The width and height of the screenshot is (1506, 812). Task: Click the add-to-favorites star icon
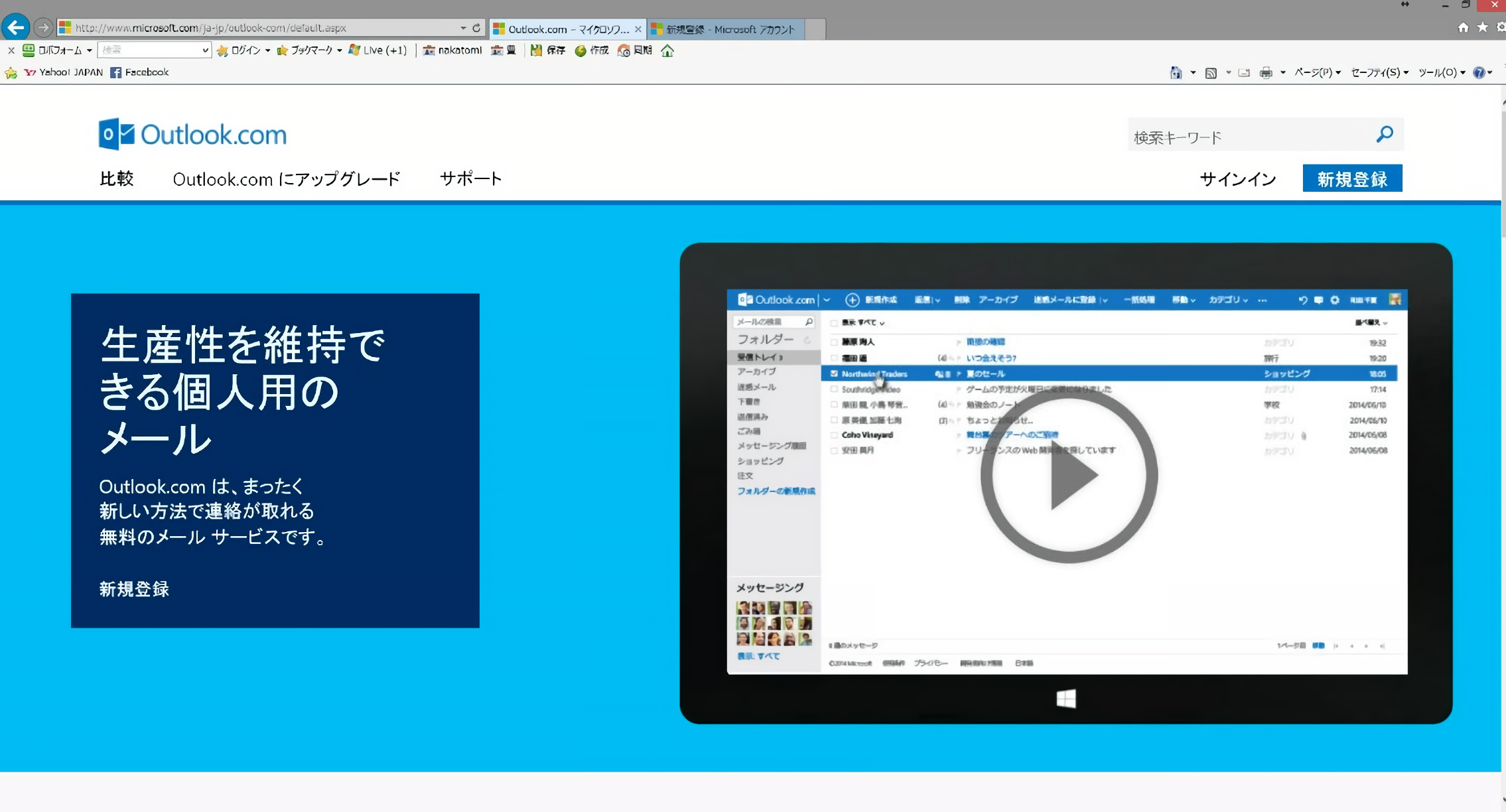point(11,72)
